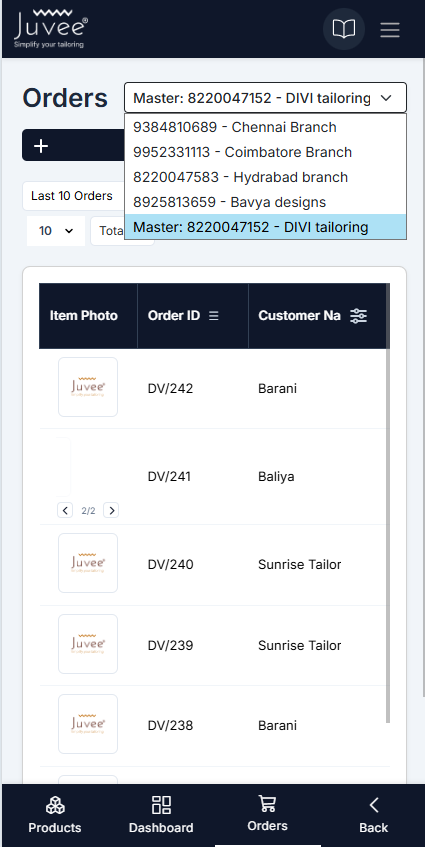
Task: Open the item photo thumbnail for DV/239
Action: pyautogui.click(x=88, y=644)
